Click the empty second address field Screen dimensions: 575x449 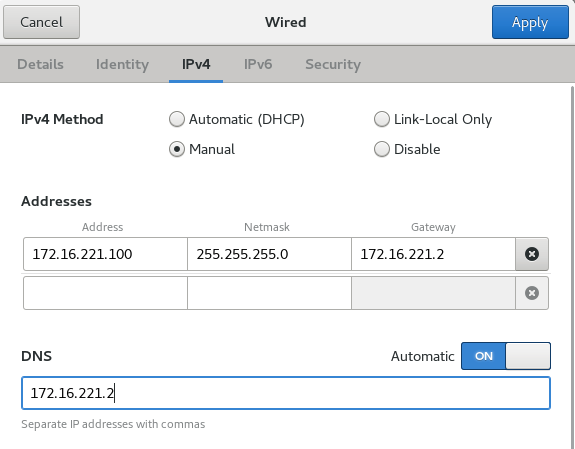pos(105,293)
